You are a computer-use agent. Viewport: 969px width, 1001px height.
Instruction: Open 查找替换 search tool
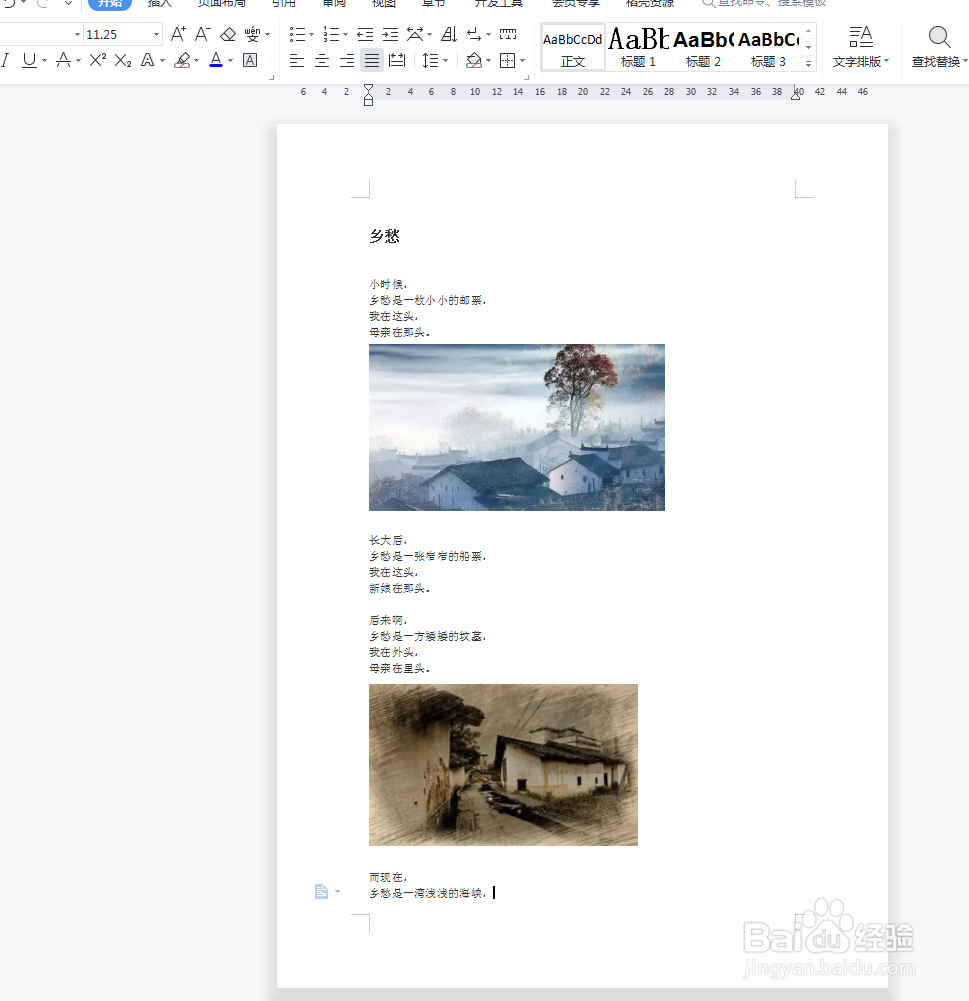[x=939, y=47]
